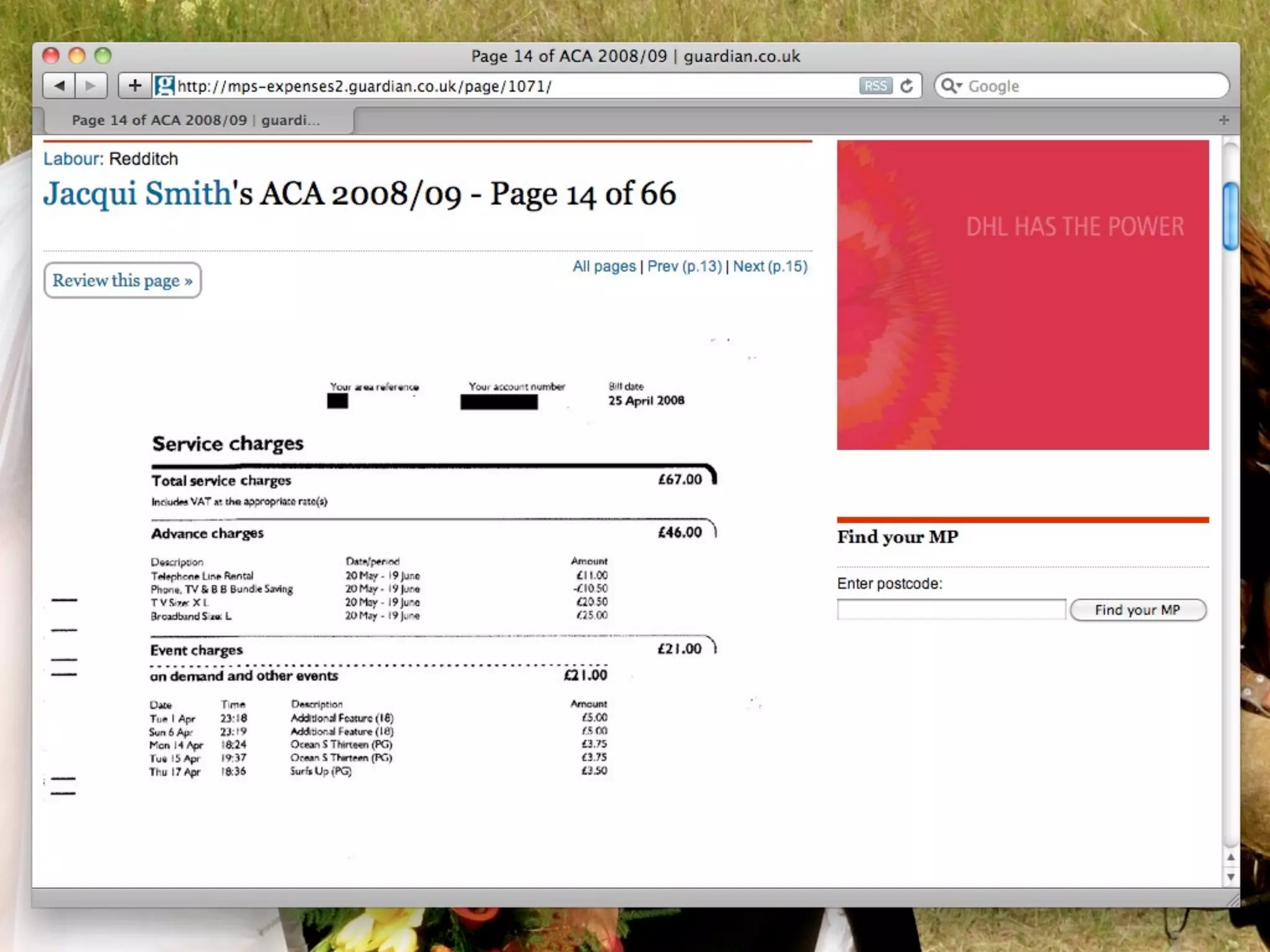The height and width of the screenshot is (952, 1270).
Task: Click the browser forward arrow button
Action: pos(91,86)
